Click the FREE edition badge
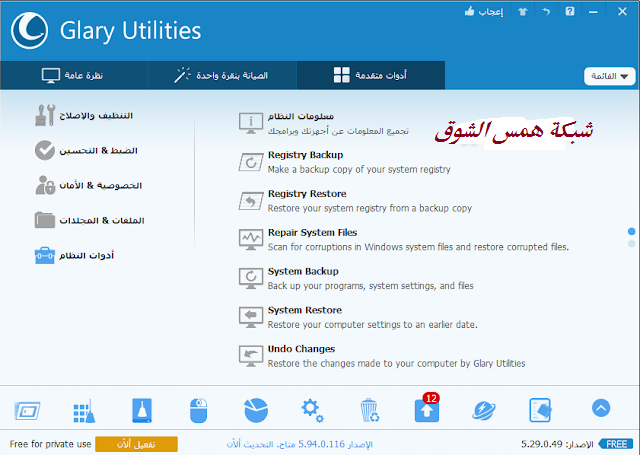 616,444
